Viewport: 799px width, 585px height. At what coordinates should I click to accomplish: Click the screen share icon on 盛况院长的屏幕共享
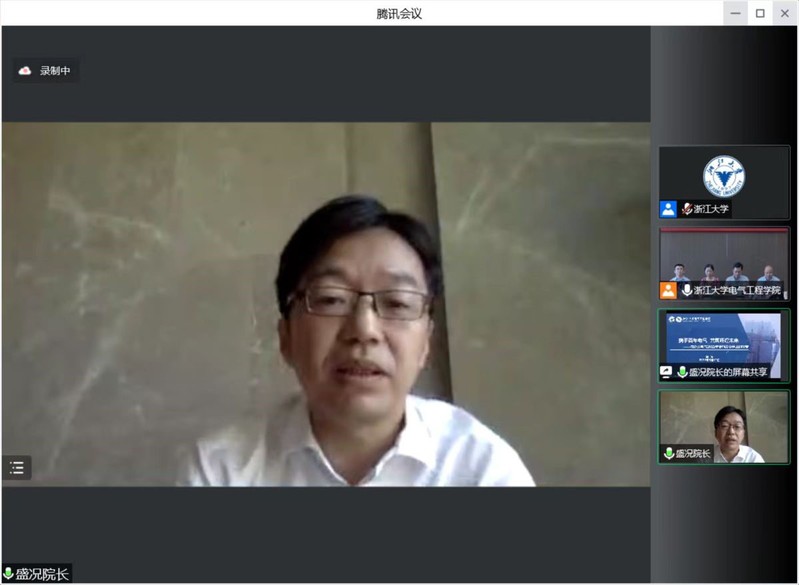tap(667, 372)
